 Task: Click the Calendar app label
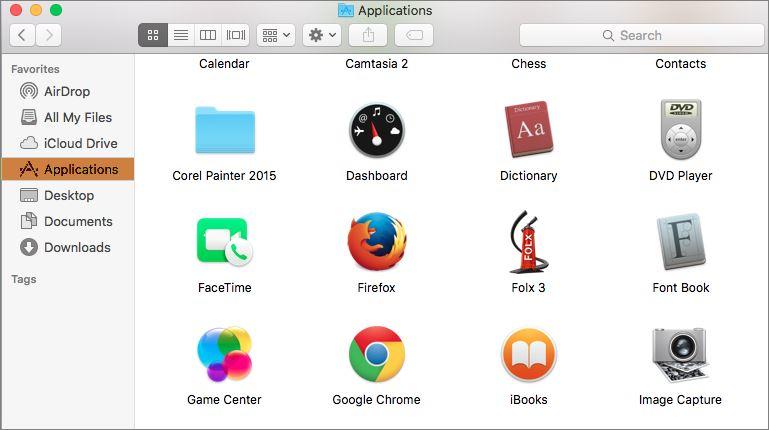tap(224, 64)
